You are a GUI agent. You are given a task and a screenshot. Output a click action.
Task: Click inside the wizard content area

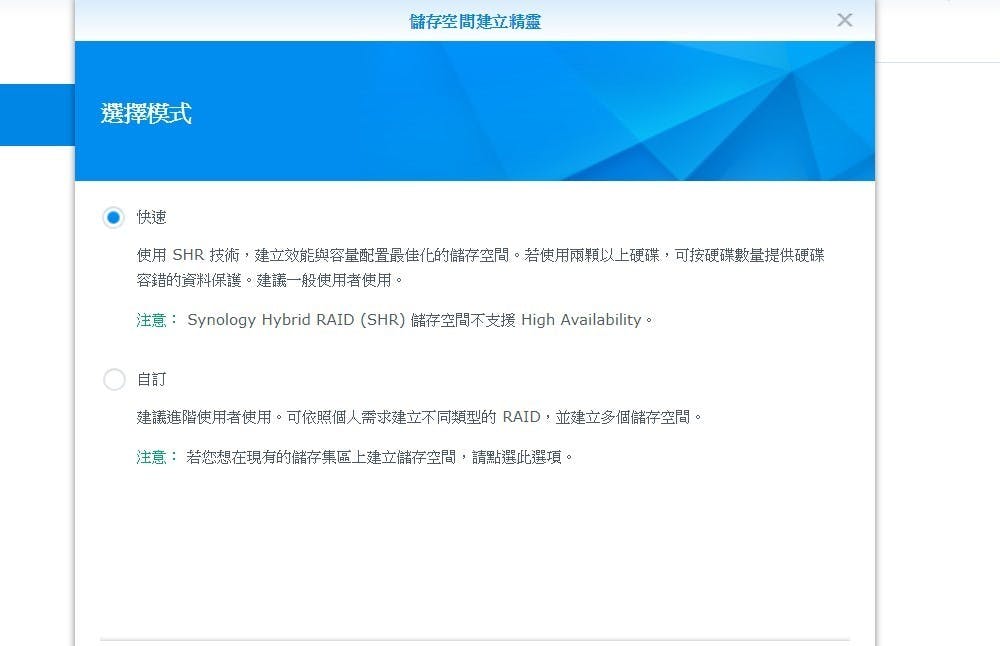click(473, 550)
